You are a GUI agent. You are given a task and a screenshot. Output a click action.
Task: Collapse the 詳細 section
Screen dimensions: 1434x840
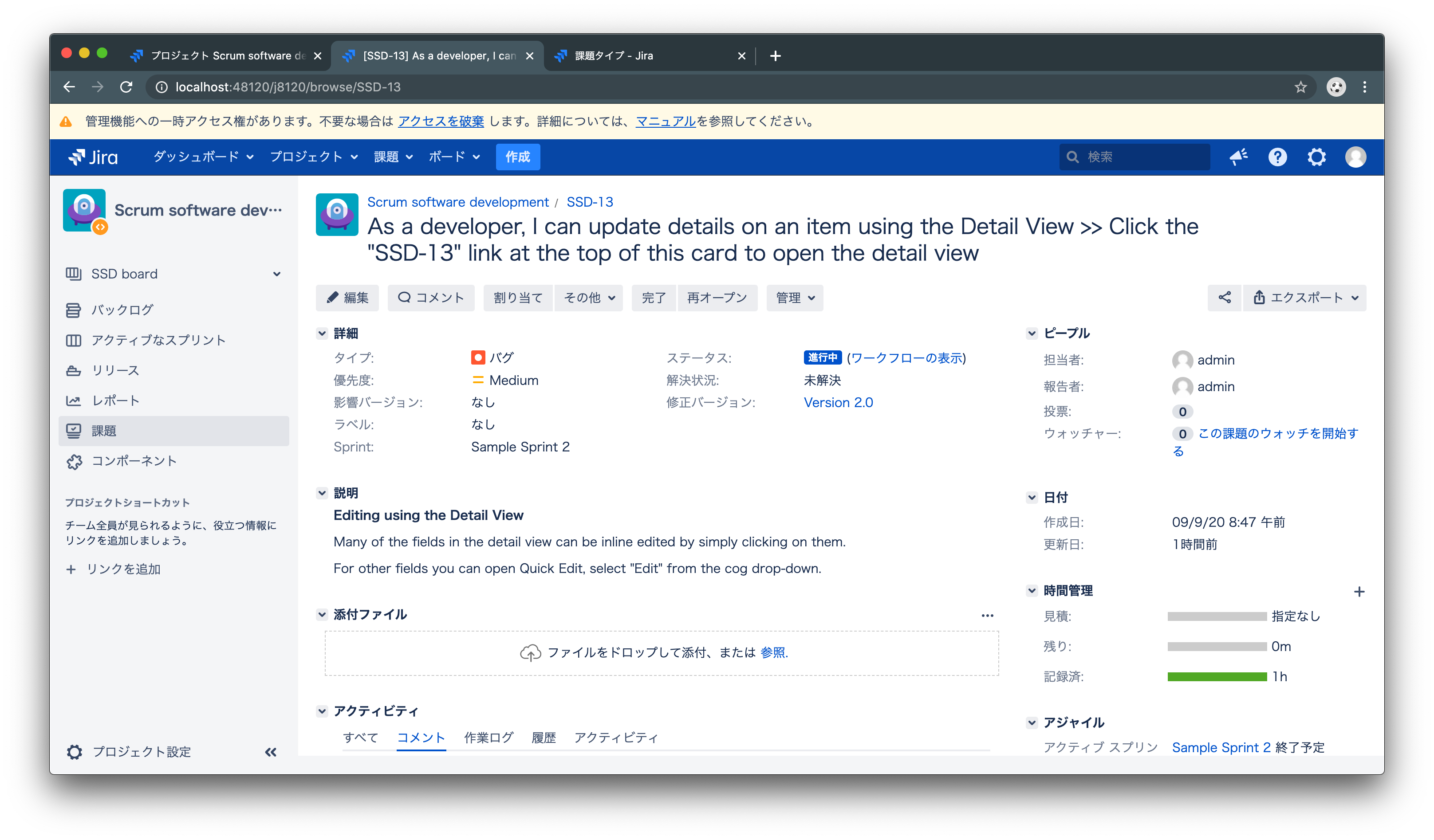pyautogui.click(x=322, y=333)
